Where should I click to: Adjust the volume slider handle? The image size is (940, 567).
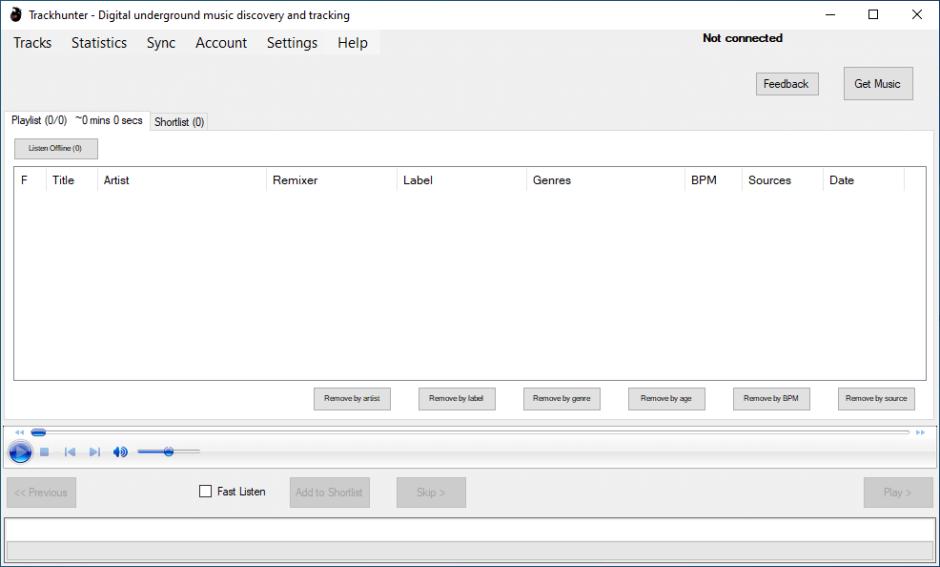(x=168, y=451)
